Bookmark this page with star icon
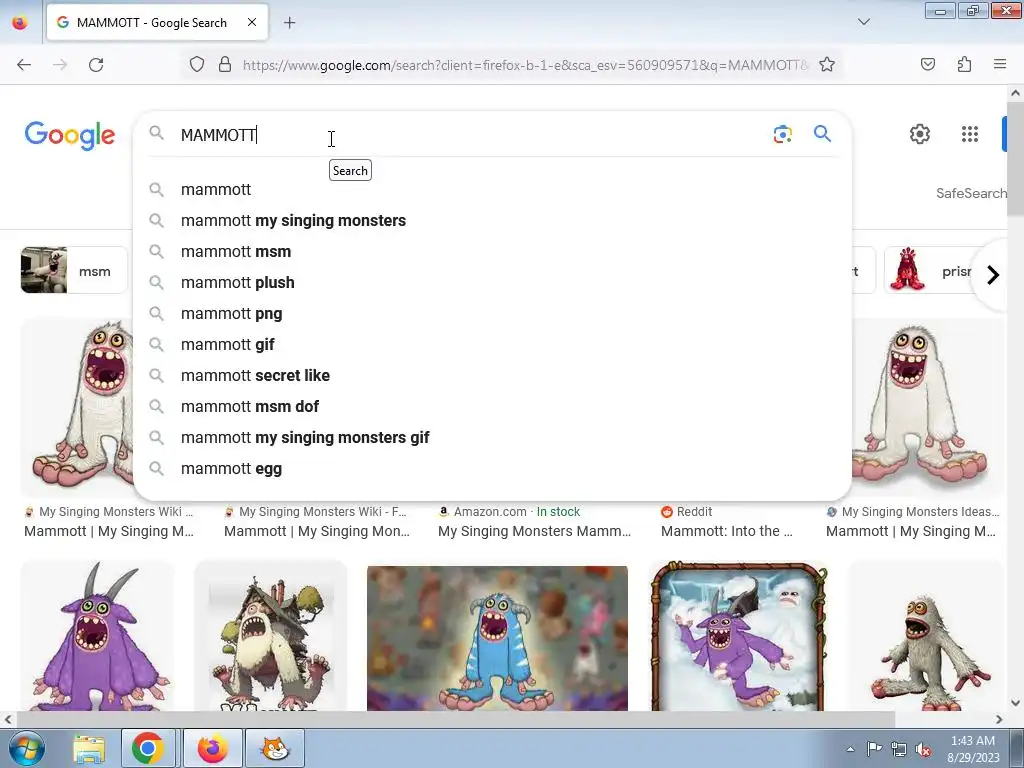The image size is (1024, 768). [827, 65]
